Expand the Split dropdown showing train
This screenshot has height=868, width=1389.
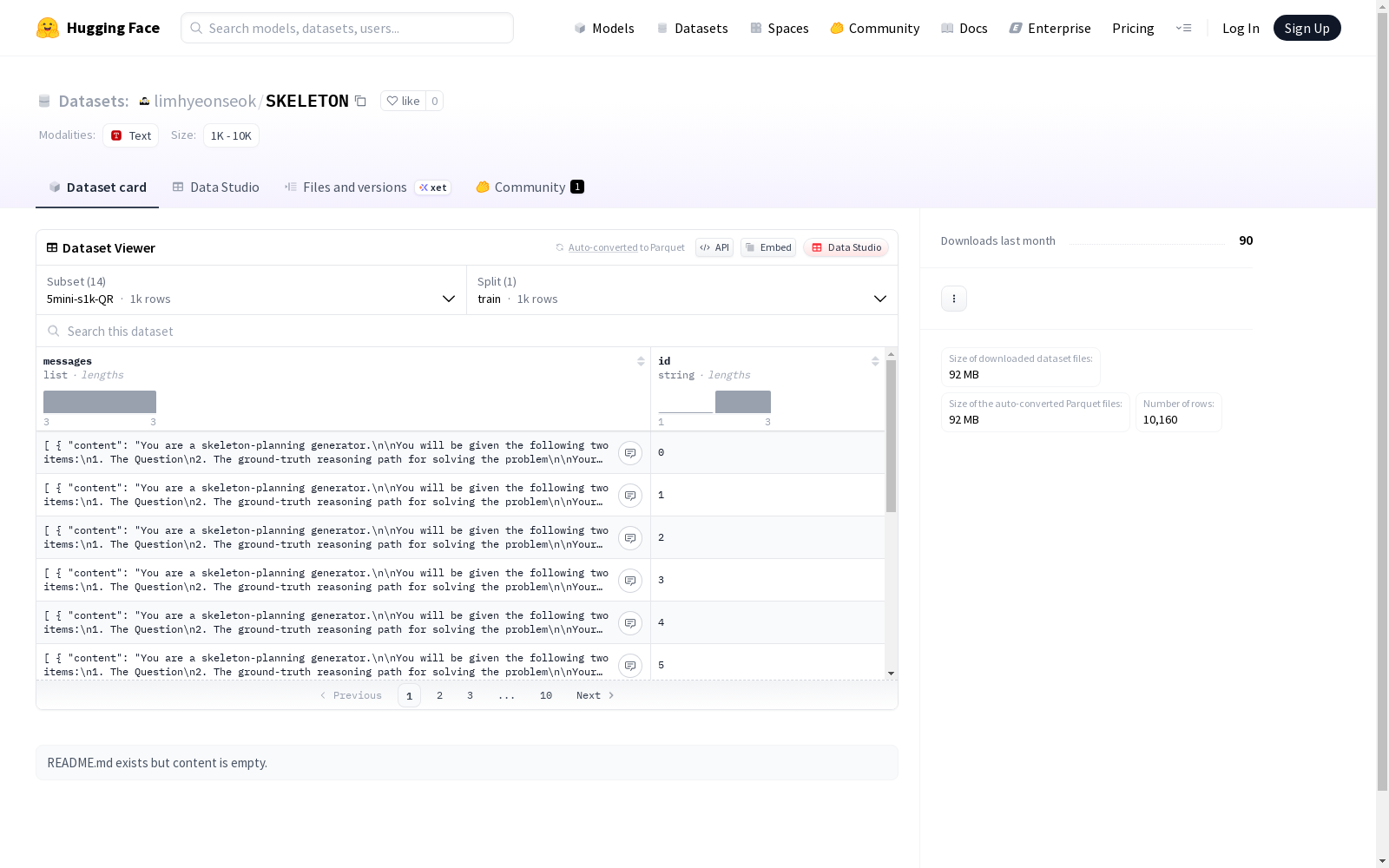point(682,290)
